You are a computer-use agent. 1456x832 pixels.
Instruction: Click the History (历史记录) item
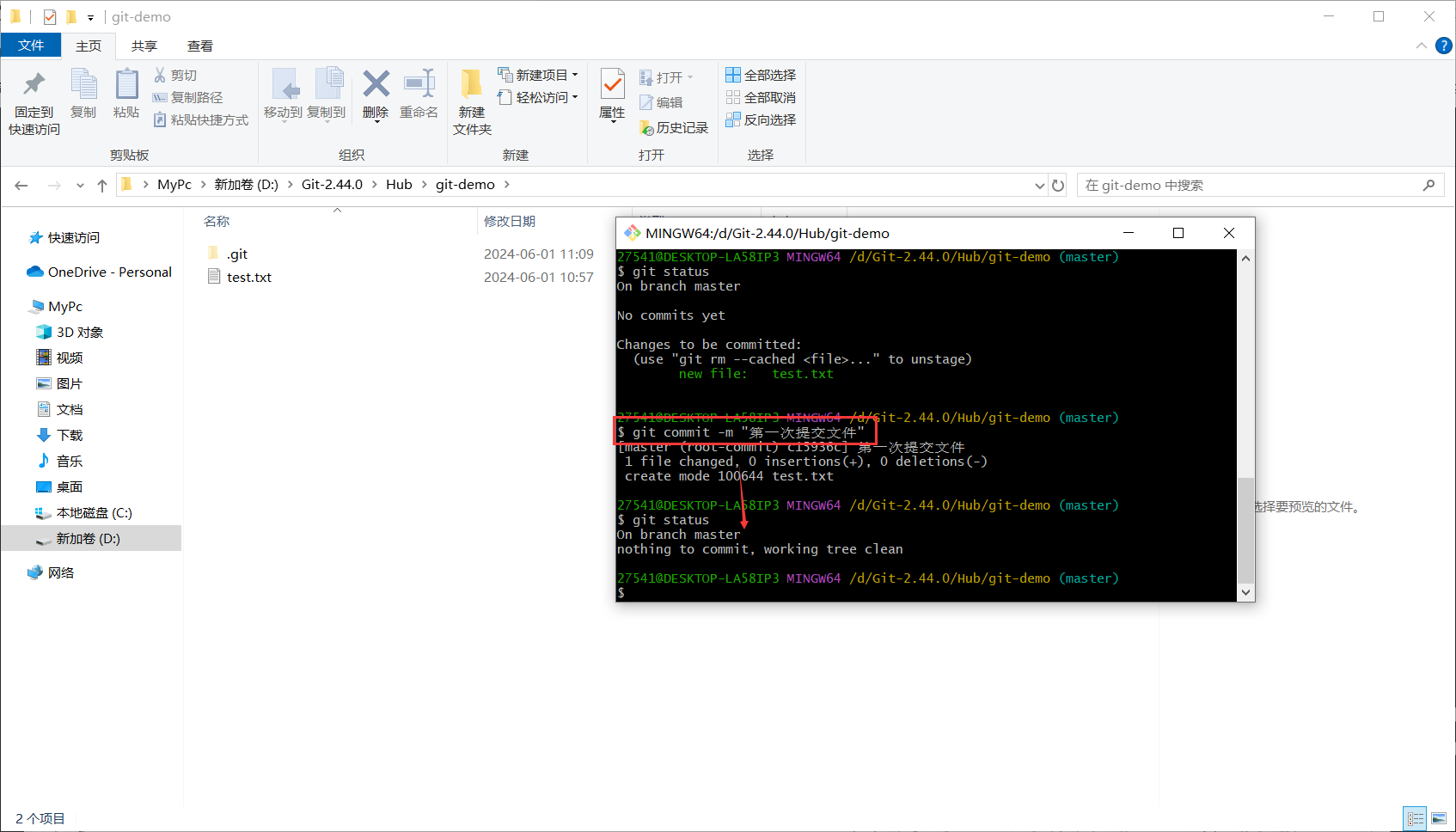point(674,127)
